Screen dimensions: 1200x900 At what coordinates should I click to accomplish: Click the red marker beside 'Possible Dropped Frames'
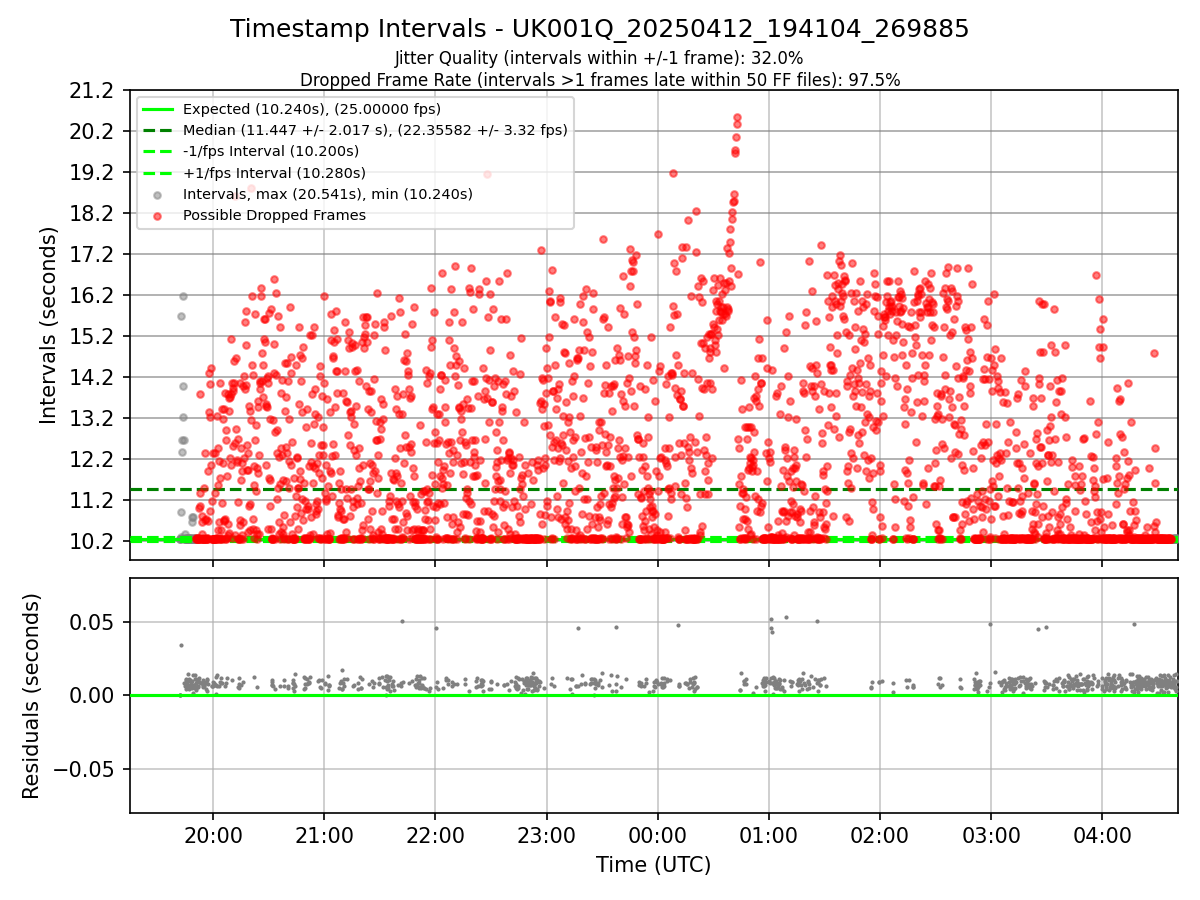[159, 215]
